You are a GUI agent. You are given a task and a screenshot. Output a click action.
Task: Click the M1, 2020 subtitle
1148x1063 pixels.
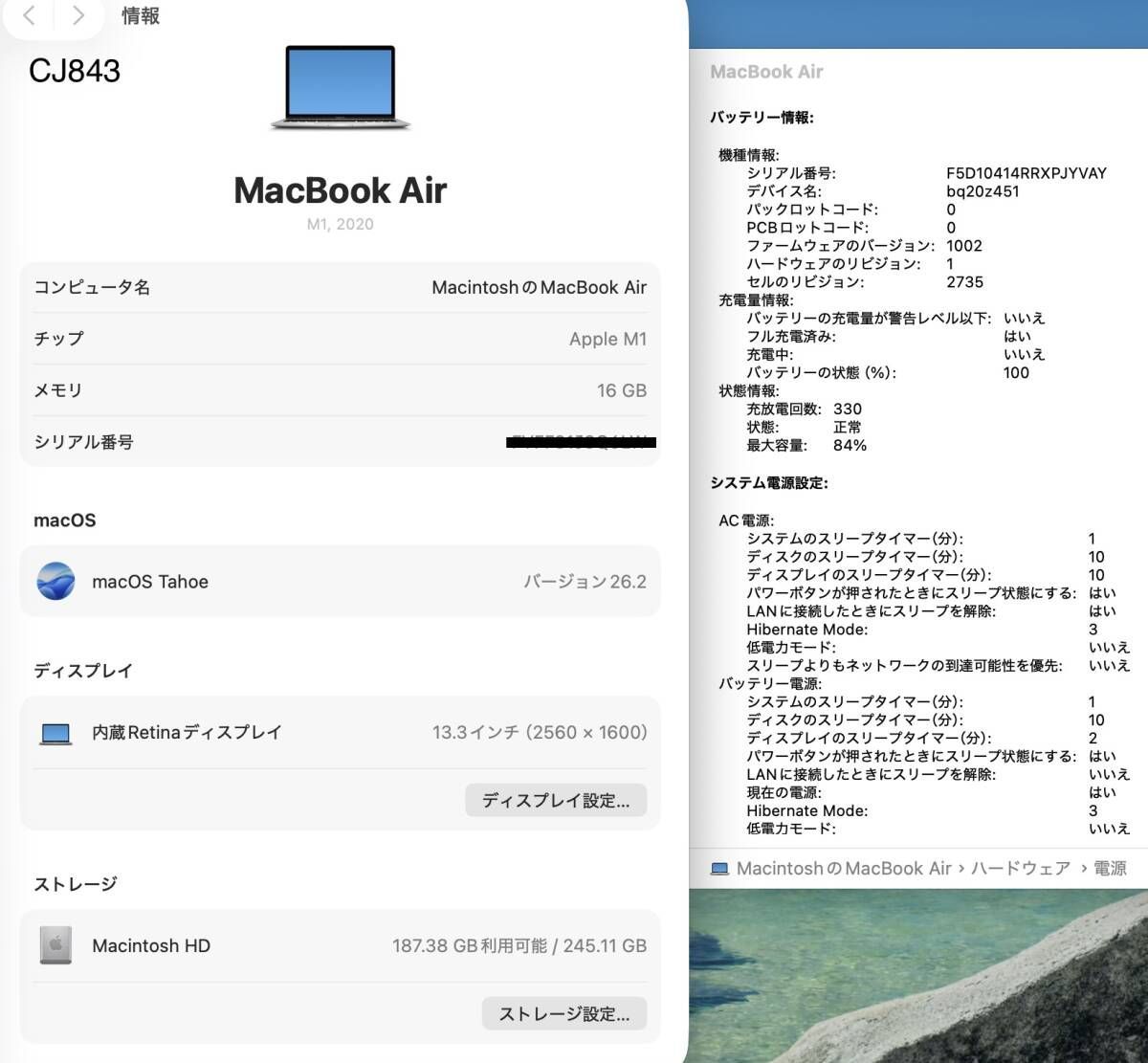click(341, 224)
